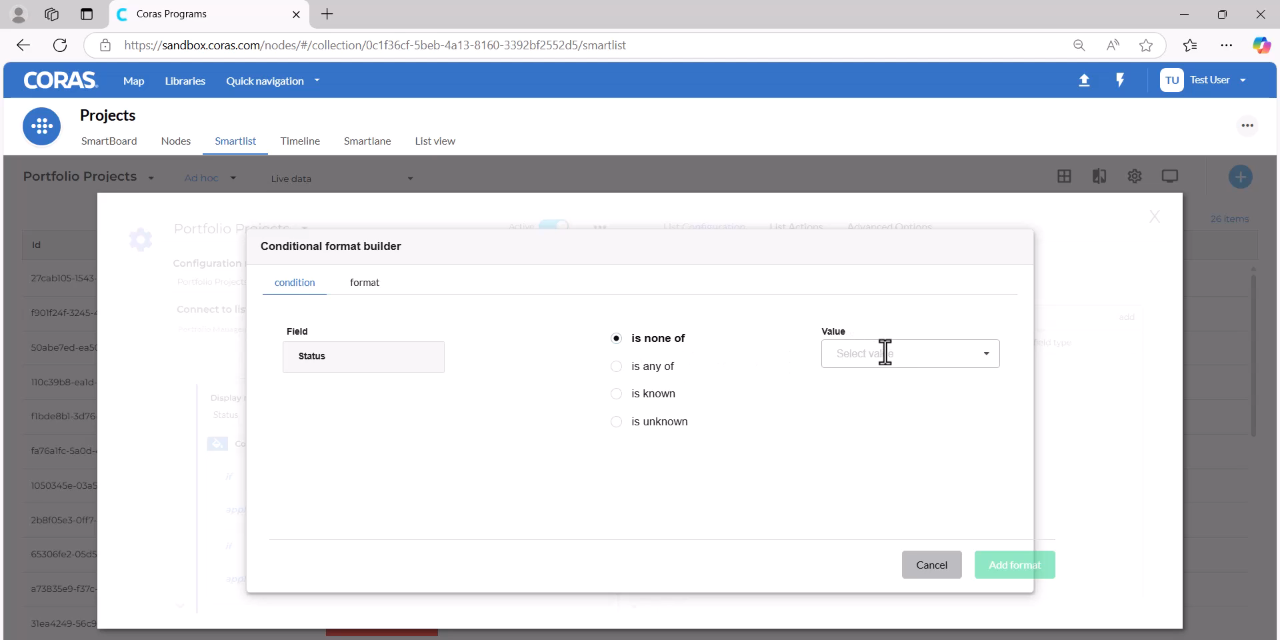This screenshot has width=1280, height=640.
Task: Add page to favorites star icon
Action: point(1146,45)
